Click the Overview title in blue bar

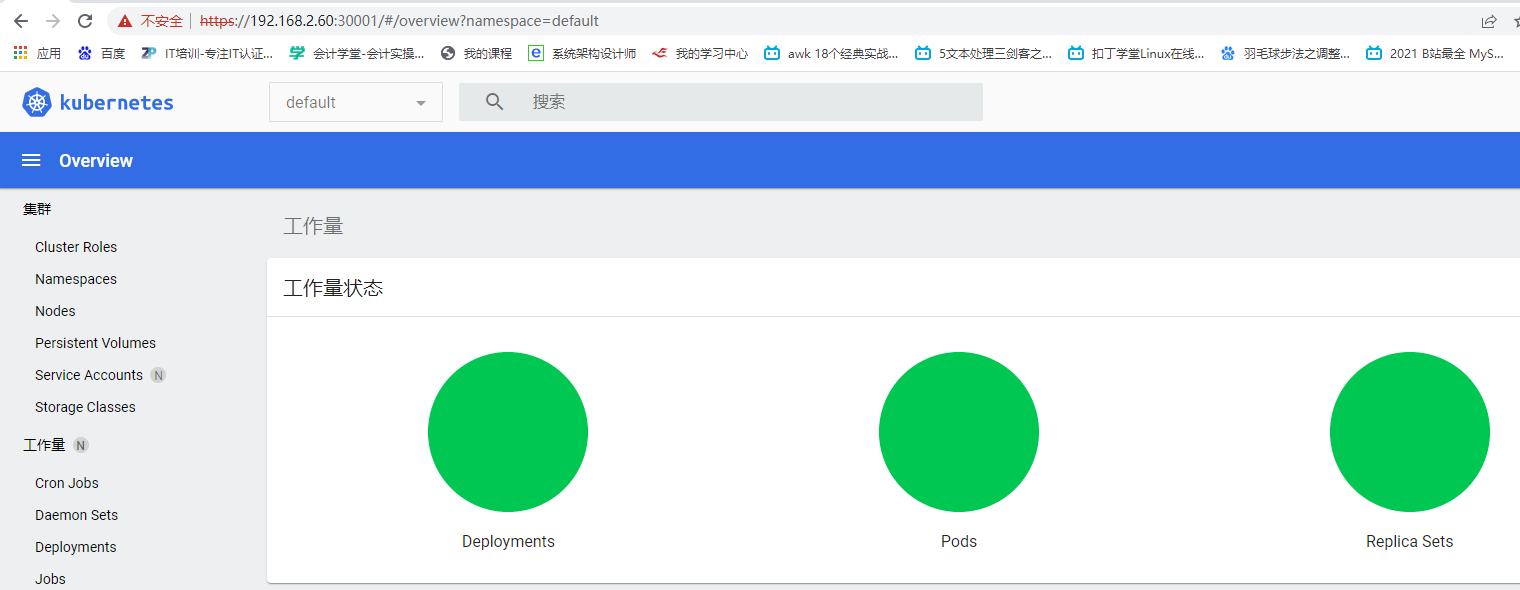pyautogui.click(x=96, y=161)
